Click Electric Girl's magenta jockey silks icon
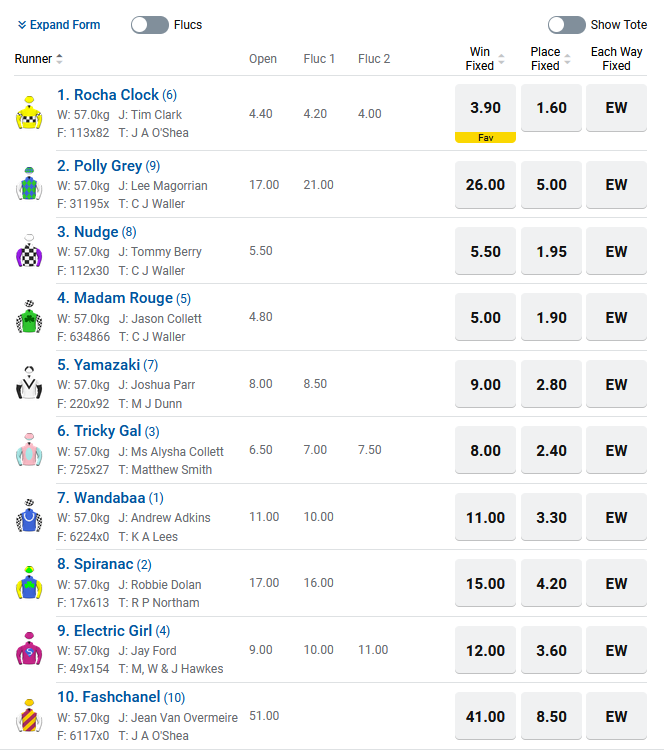Image resolution: width=664 pixels, height=752 pixels. tap(28, 650)
